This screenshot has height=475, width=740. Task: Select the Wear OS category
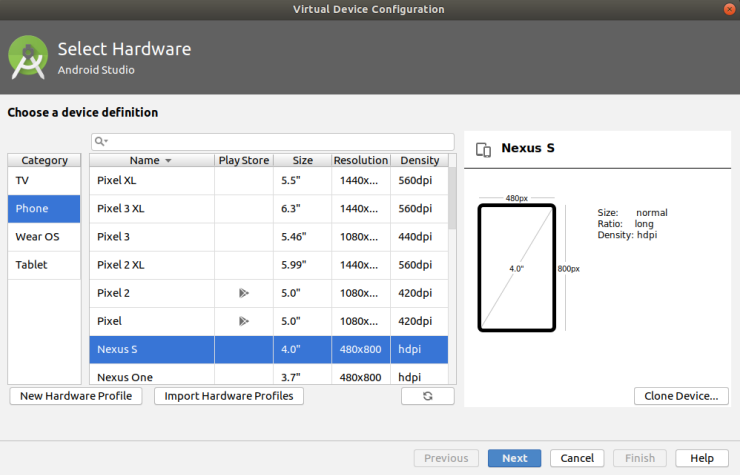pos(44,237)
